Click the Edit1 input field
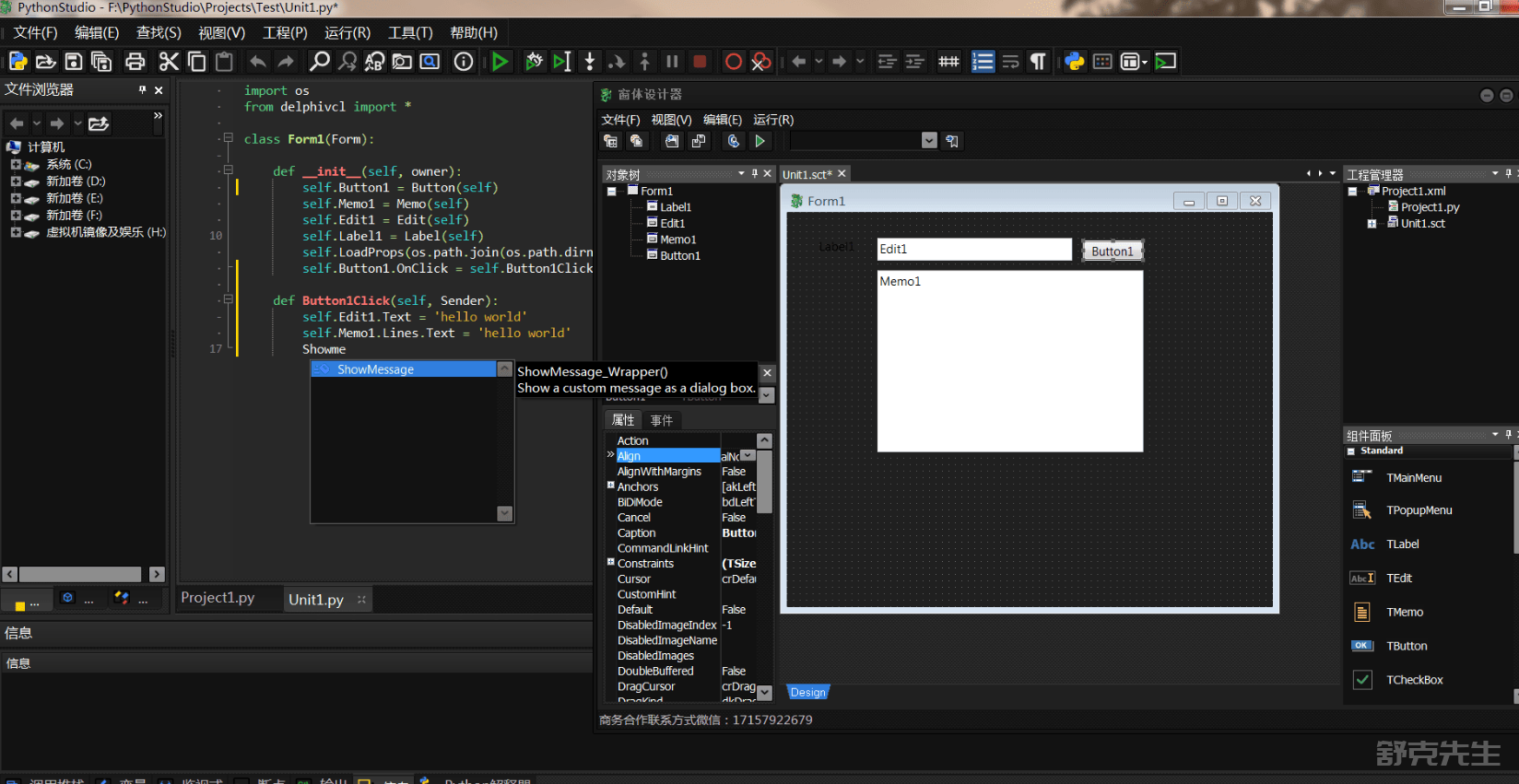 point(973,249)
